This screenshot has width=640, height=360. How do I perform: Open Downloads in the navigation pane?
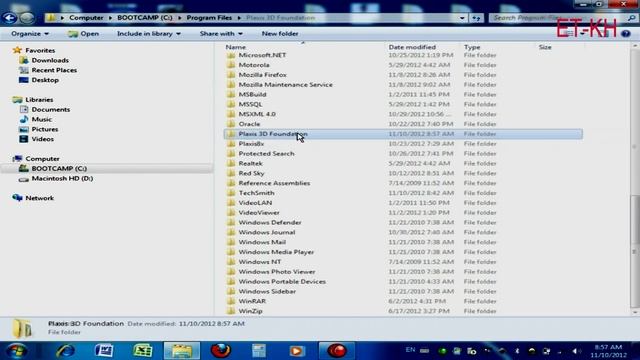tap(50, 60)
